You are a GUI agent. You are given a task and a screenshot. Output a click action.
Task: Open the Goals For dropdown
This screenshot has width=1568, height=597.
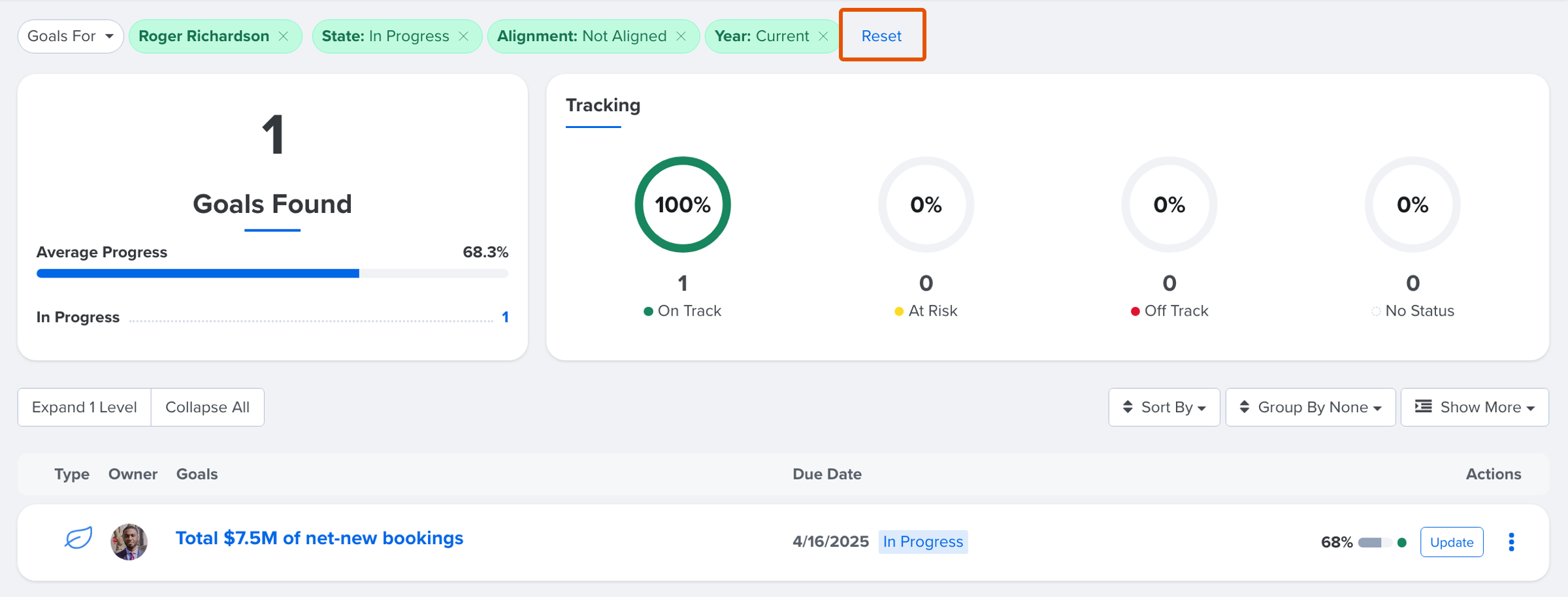[71, 37]
